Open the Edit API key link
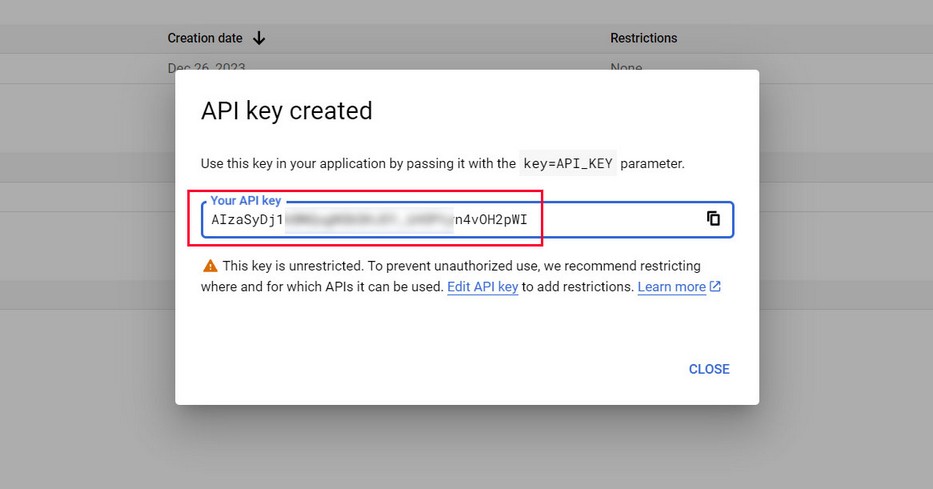The height and width of the screenshot is (489, 933). tap(482, 287)
